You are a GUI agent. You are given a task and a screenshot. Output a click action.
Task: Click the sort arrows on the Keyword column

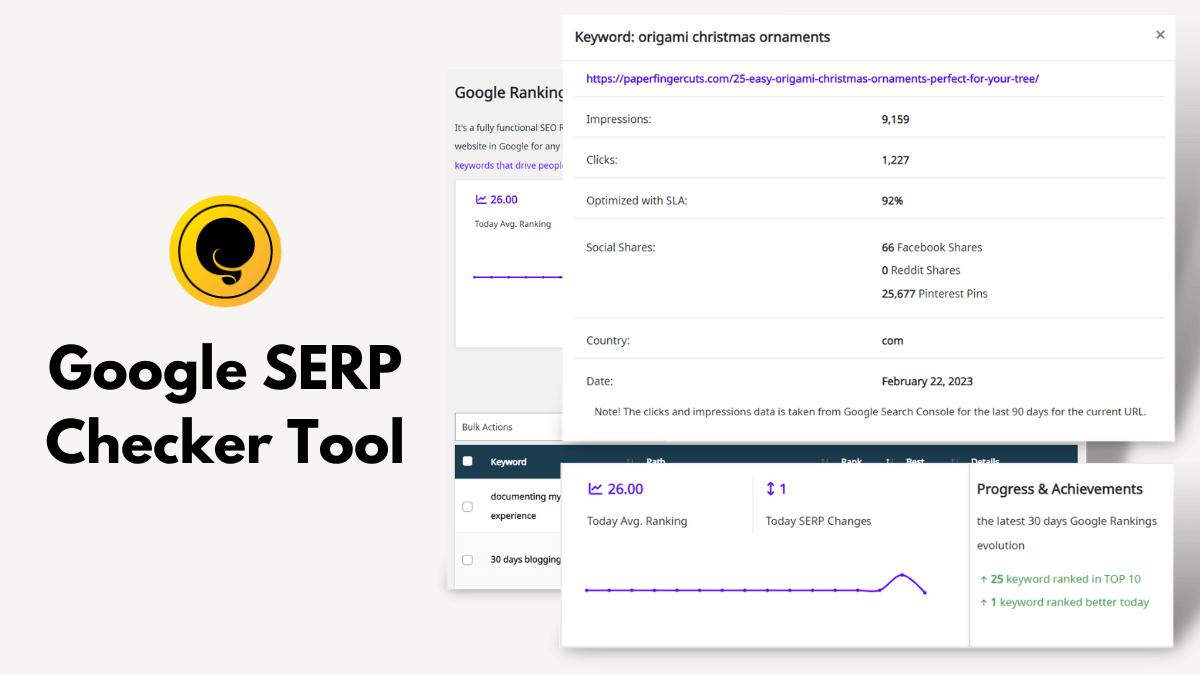(x=628, y=462)
